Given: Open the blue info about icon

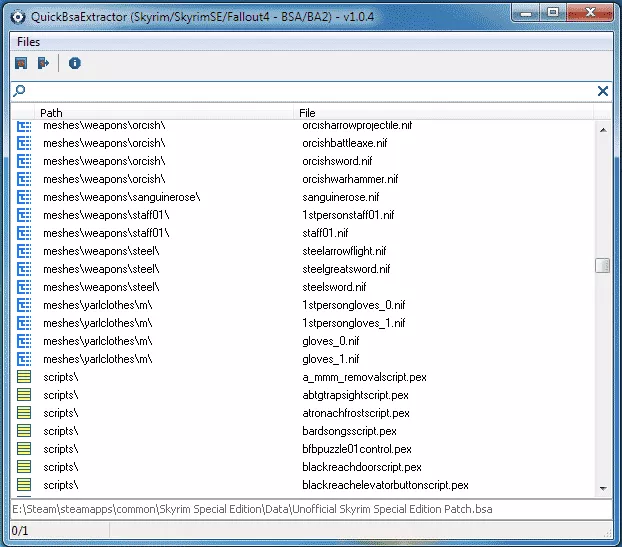Looking at the screenshot, I should [75, 63].
